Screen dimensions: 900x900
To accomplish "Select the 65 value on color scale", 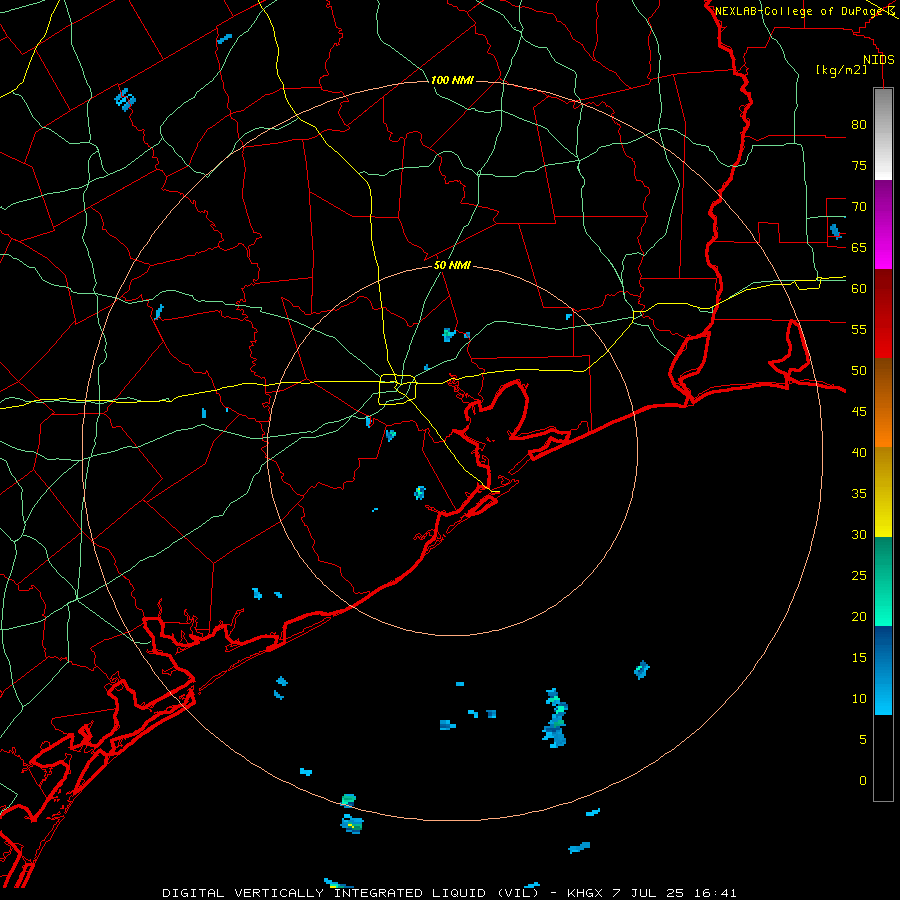I will 859,247.
